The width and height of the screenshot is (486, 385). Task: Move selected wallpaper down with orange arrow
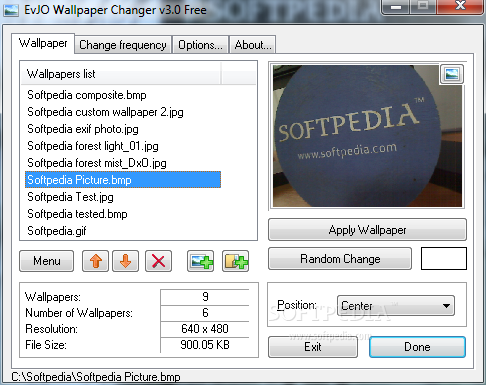point(125,261)
